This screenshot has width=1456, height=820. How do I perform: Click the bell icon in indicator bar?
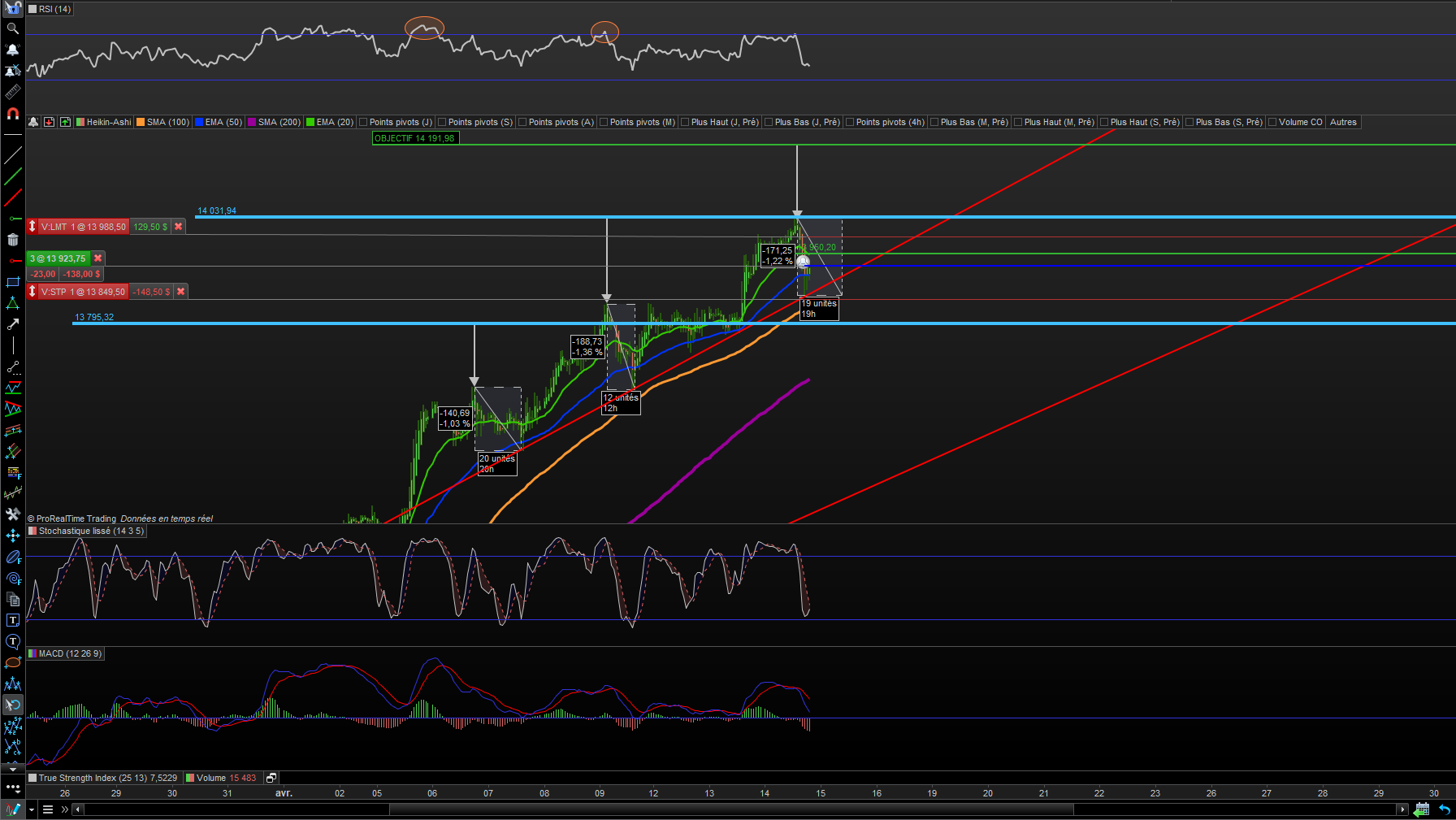(x=33, y=122)
